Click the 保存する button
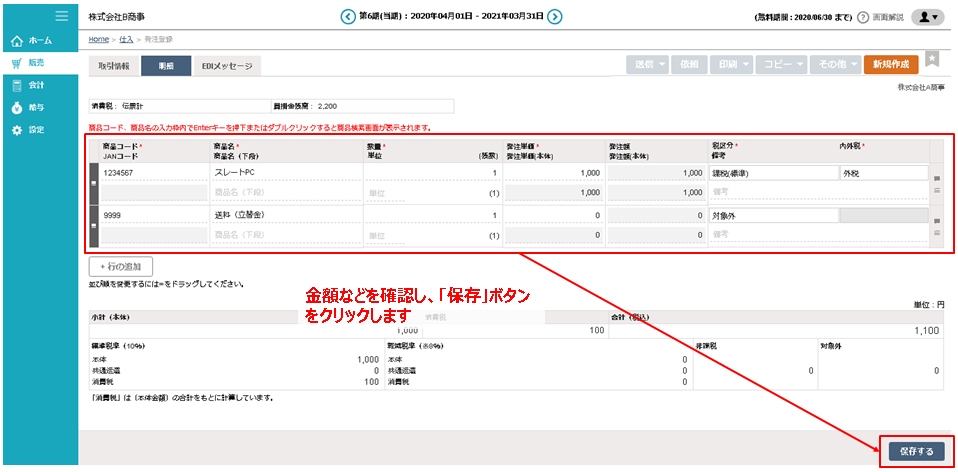This screenshot has width=958, height=472. coord(915,452)
